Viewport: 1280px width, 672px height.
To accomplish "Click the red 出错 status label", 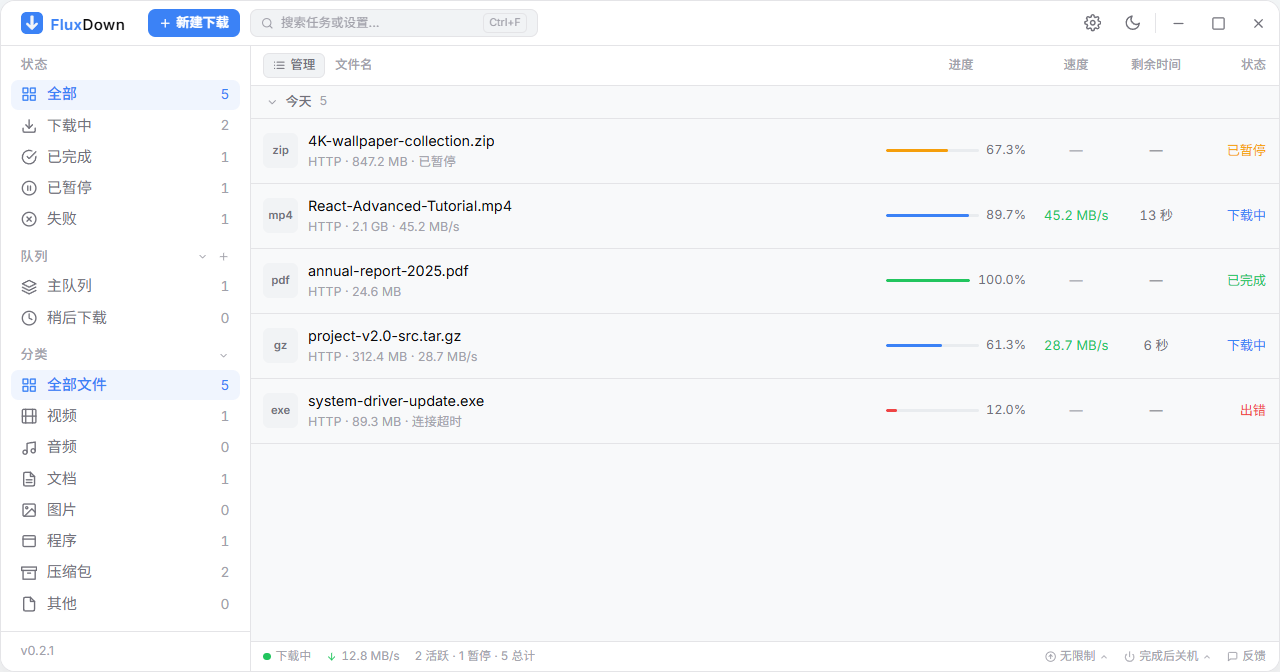I will click(x=1253, y=410).
